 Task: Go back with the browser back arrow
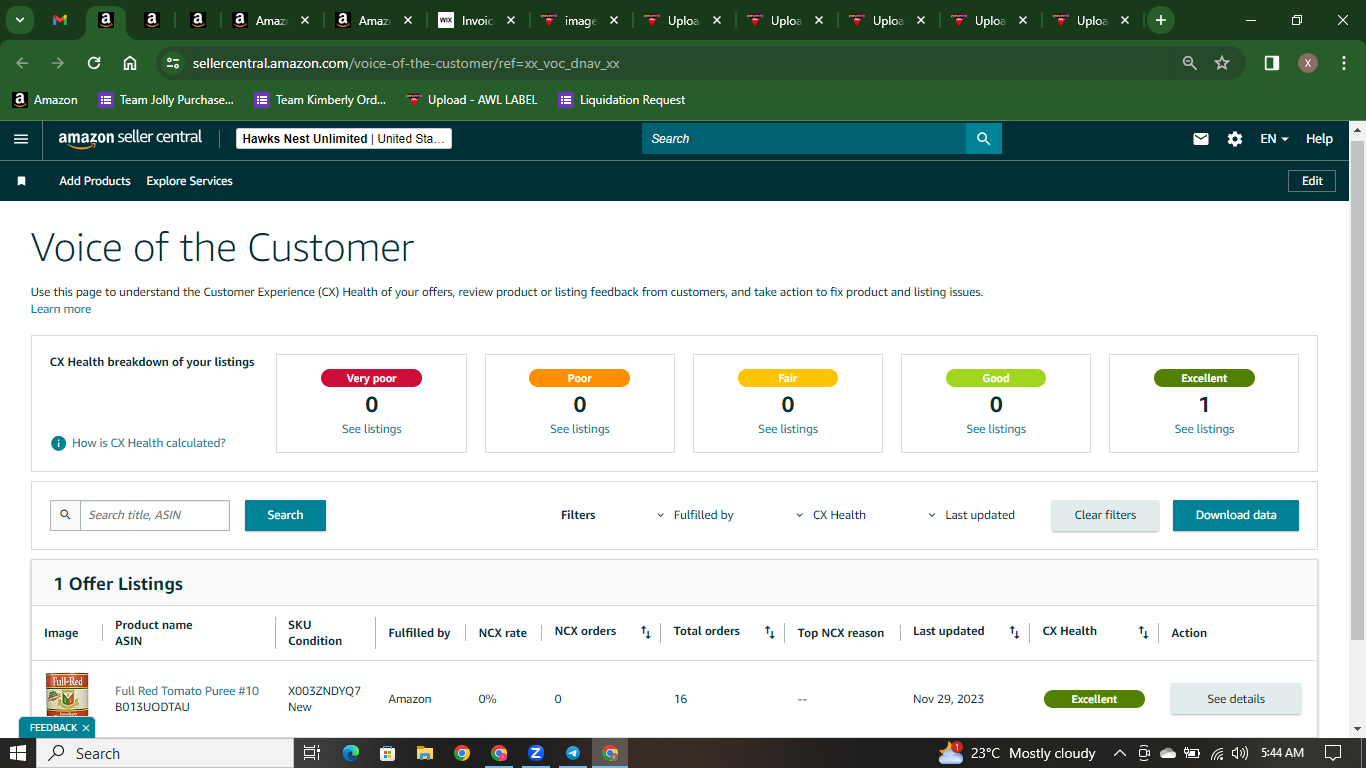click(22, 63)
